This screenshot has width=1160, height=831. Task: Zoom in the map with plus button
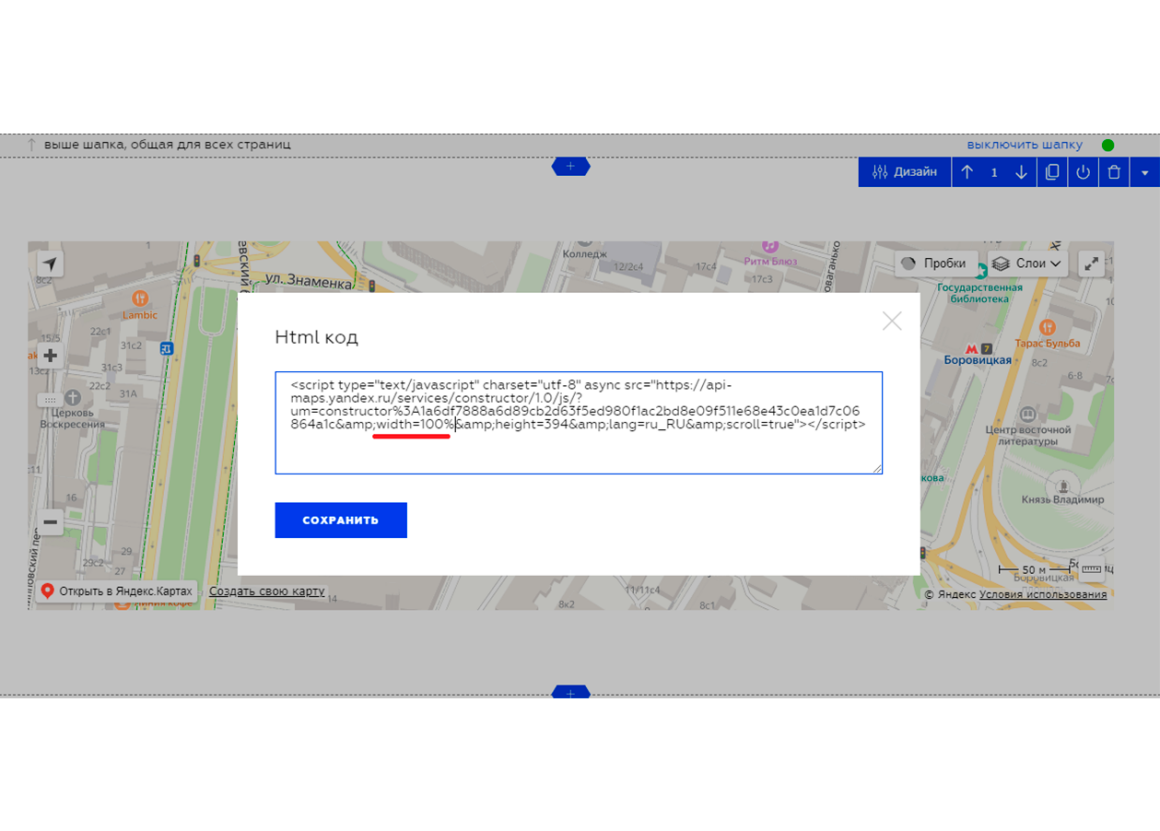(50, 355)
